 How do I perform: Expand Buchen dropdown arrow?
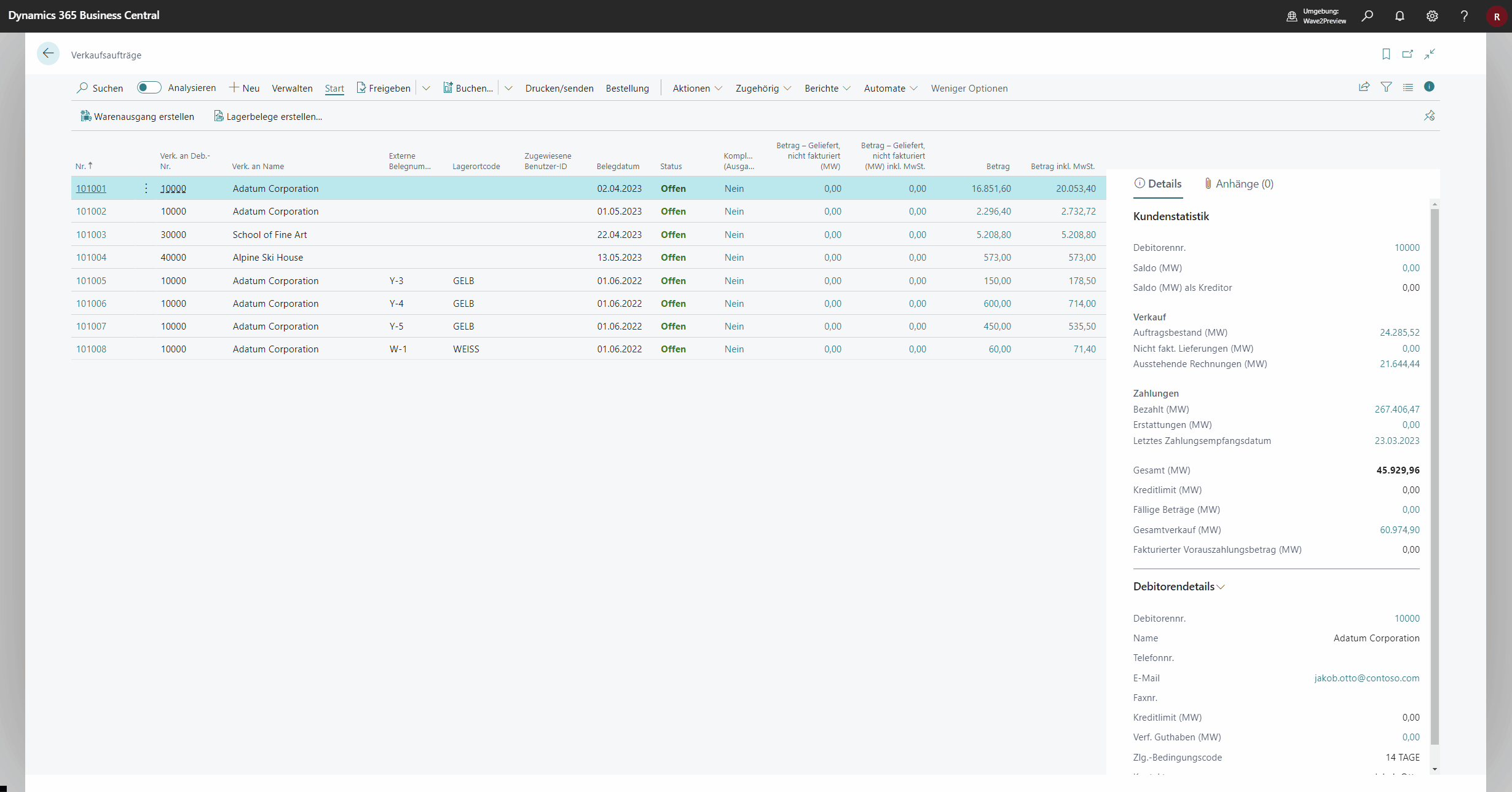pos(508,88)
